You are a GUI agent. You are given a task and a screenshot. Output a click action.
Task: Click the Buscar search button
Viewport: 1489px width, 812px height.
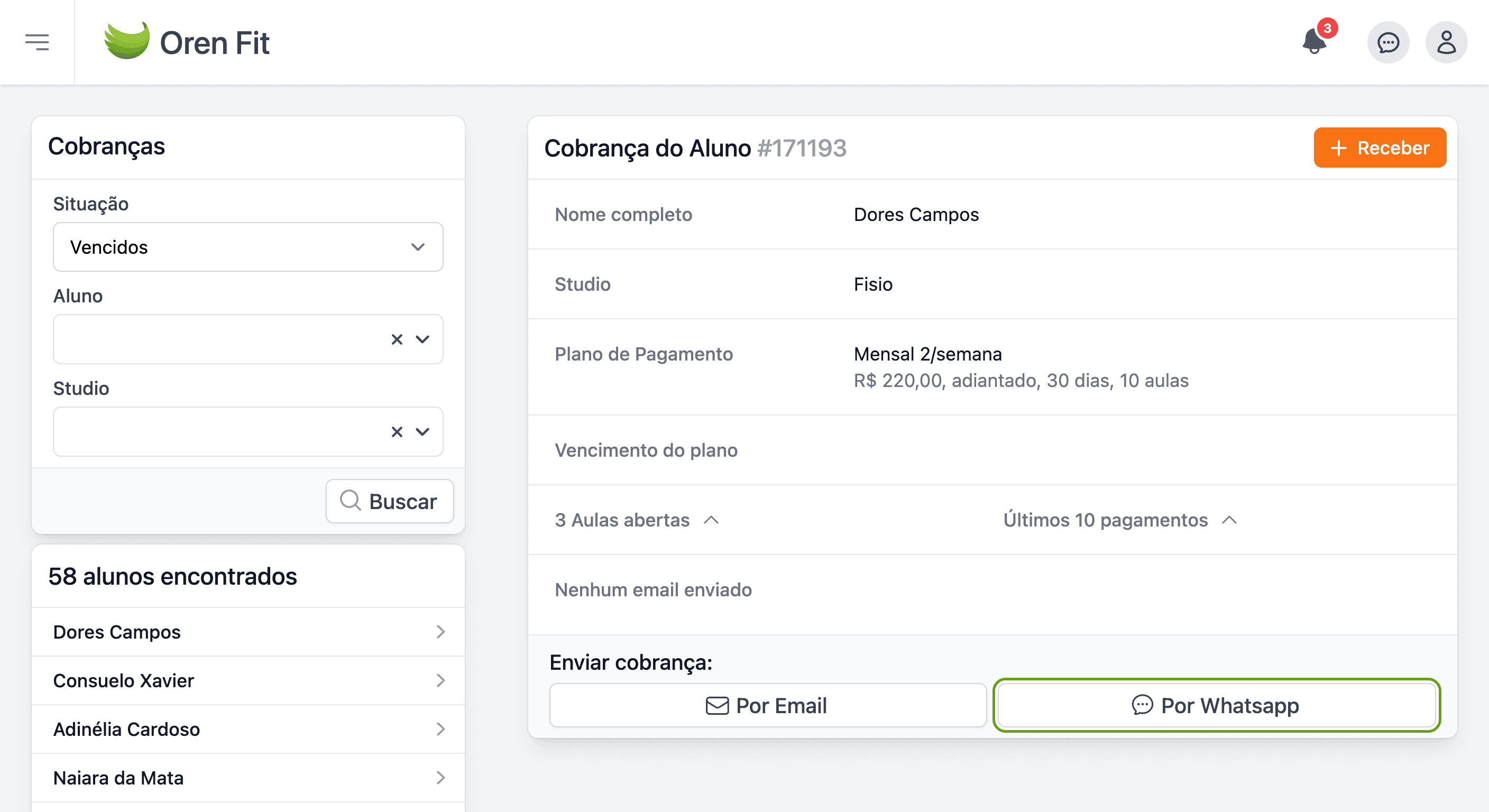[x=390, y=501]
